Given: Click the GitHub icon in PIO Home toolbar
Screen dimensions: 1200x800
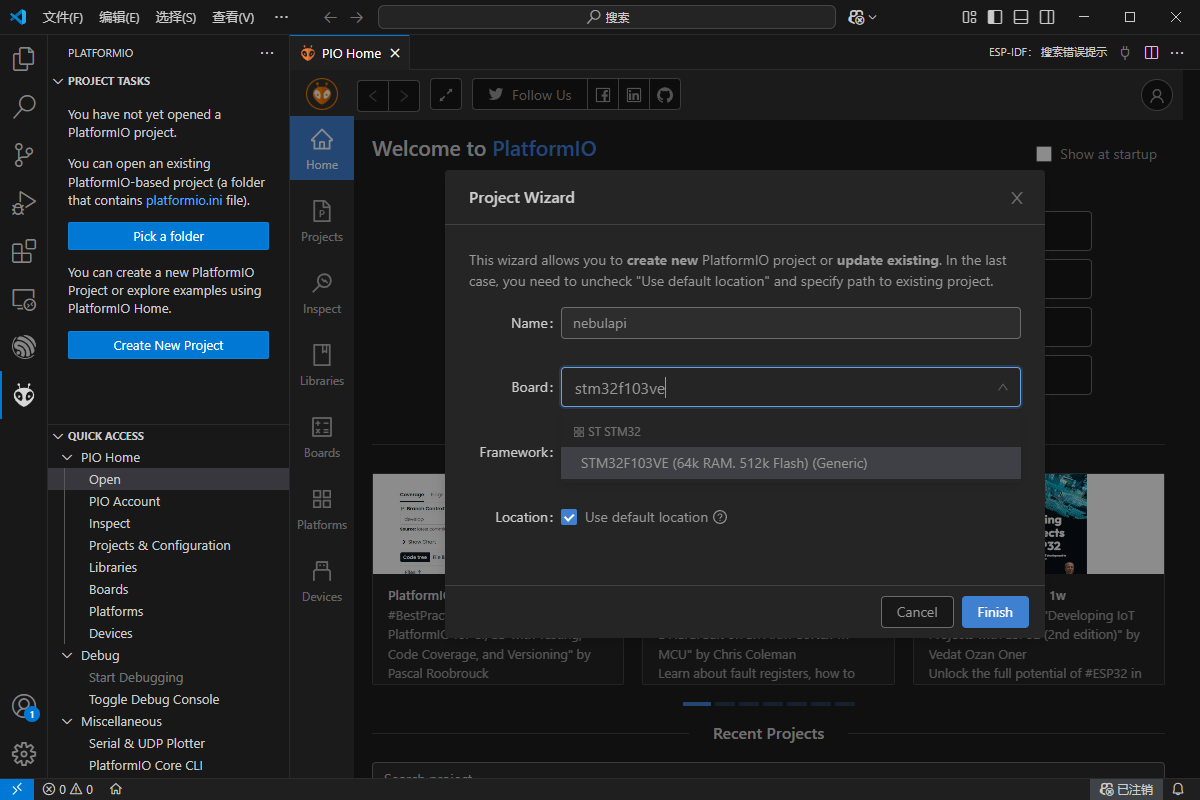Looking at the screenshot, I should pos(665,95).
